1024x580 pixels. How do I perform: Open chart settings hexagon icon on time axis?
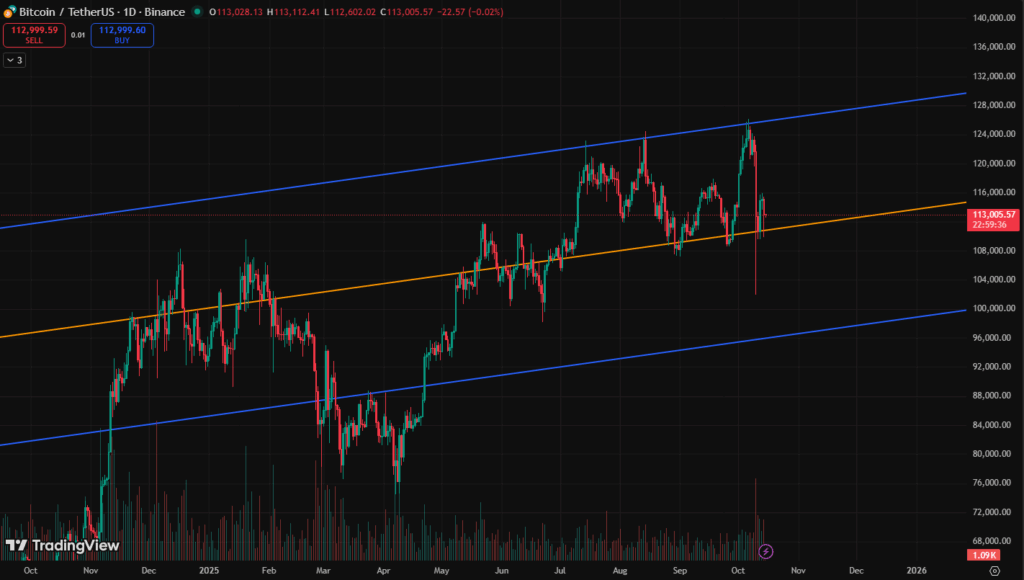click(x=993, y=570)
